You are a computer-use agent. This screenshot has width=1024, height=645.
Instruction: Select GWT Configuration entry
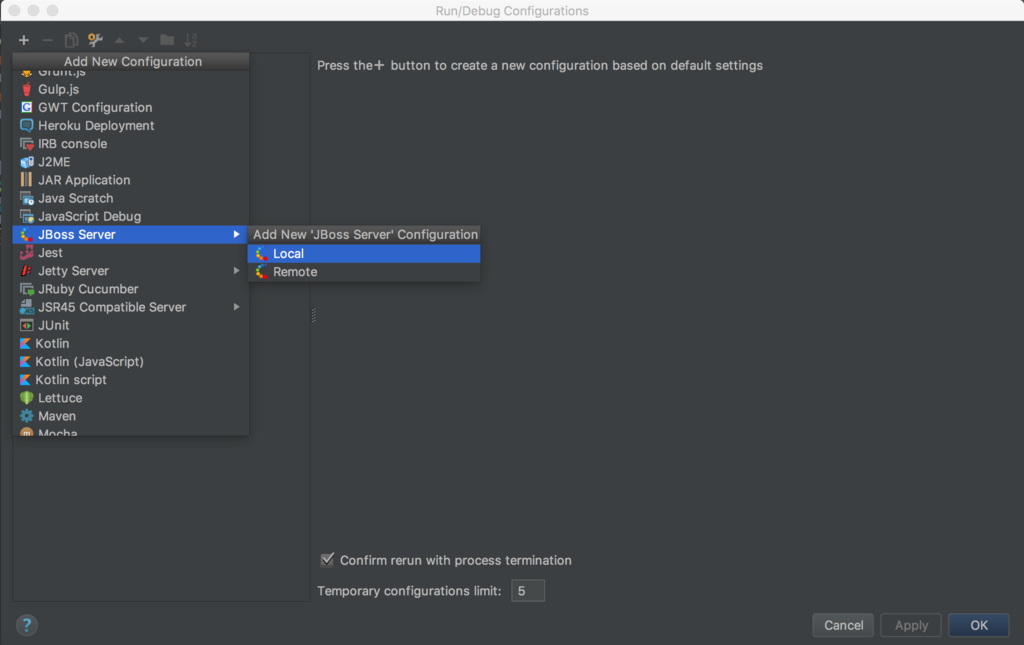coord(131,107)
